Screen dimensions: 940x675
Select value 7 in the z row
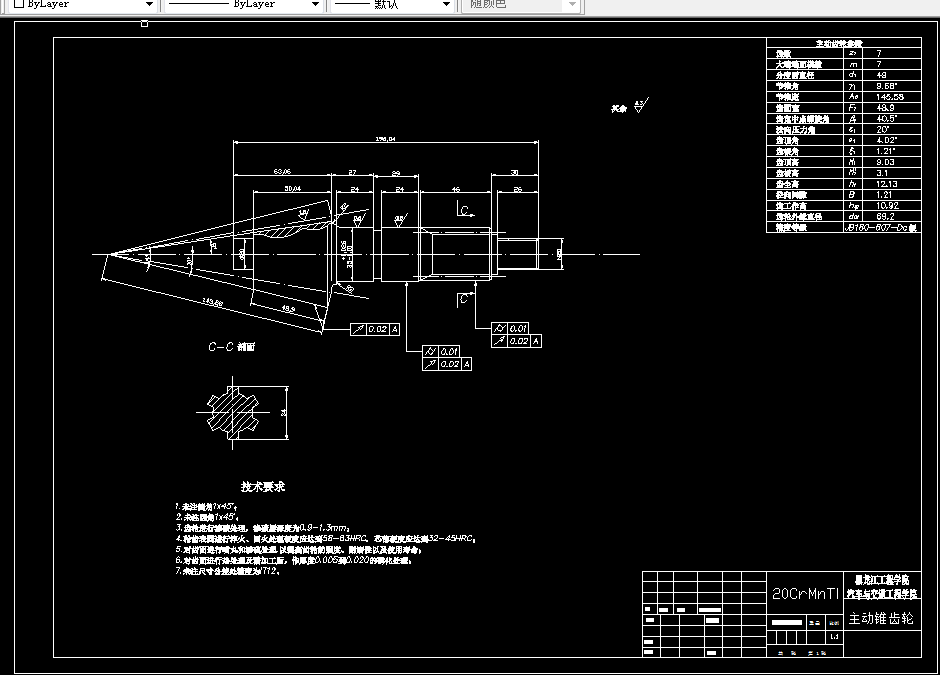coord(879,53)
